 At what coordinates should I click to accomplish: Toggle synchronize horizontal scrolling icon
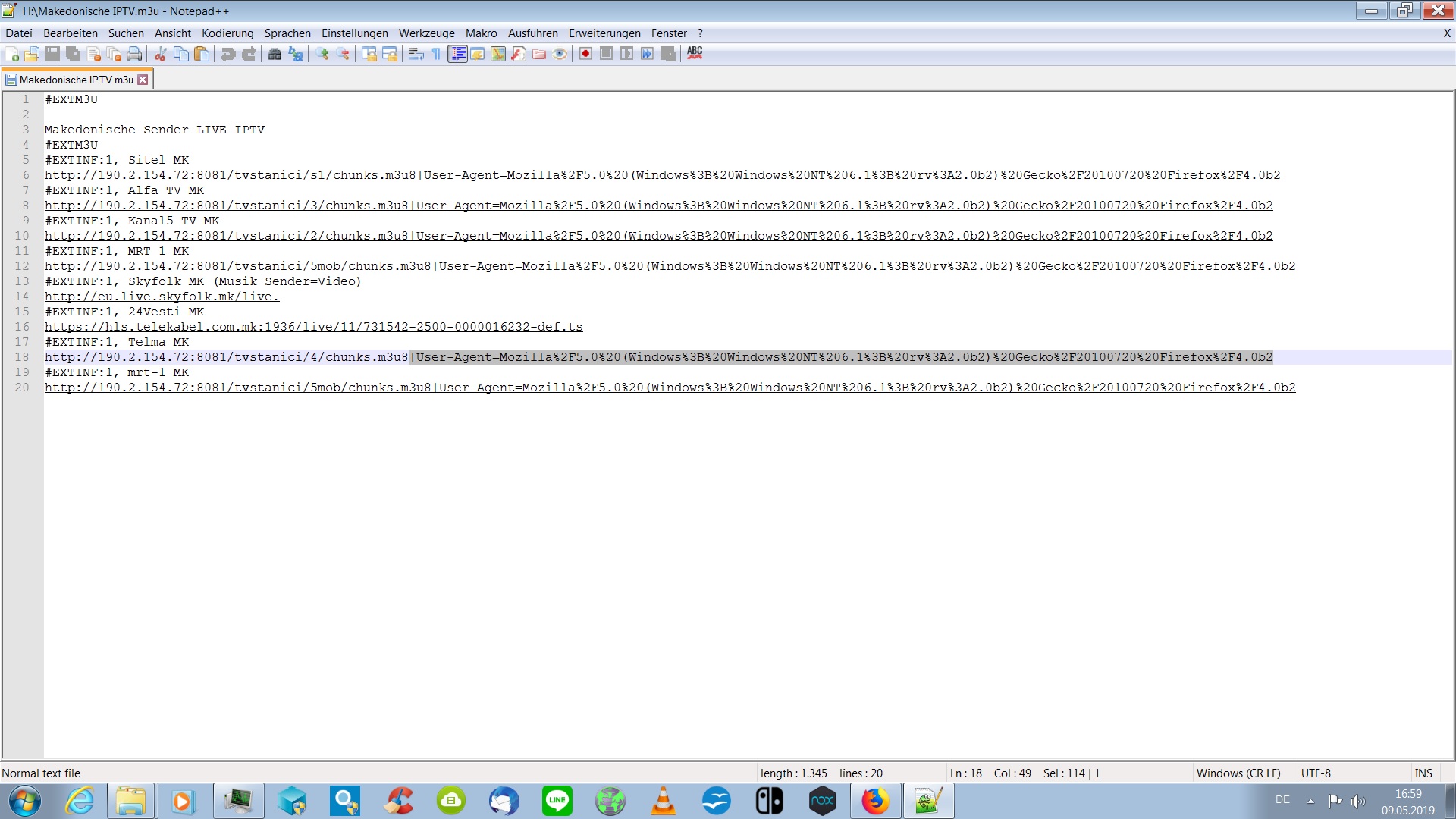point(390,54)
